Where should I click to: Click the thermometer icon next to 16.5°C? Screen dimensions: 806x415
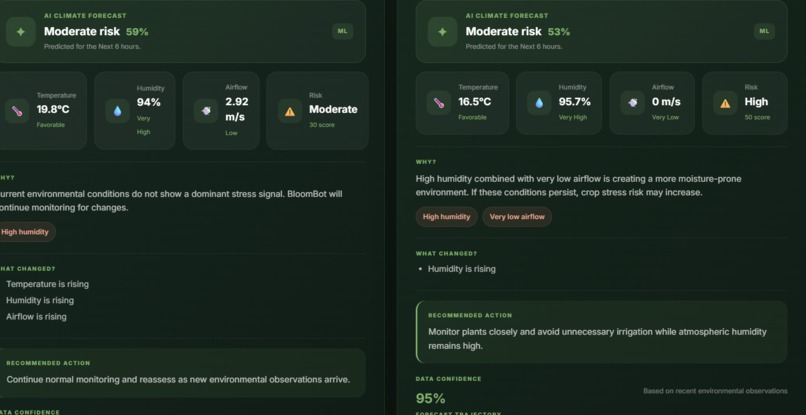click(x=438, y=103)
